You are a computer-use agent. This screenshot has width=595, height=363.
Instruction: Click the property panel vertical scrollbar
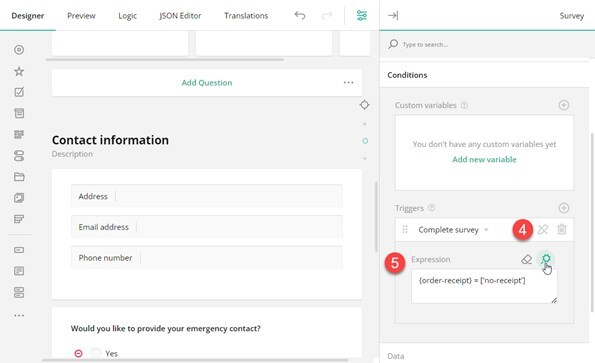592,222
